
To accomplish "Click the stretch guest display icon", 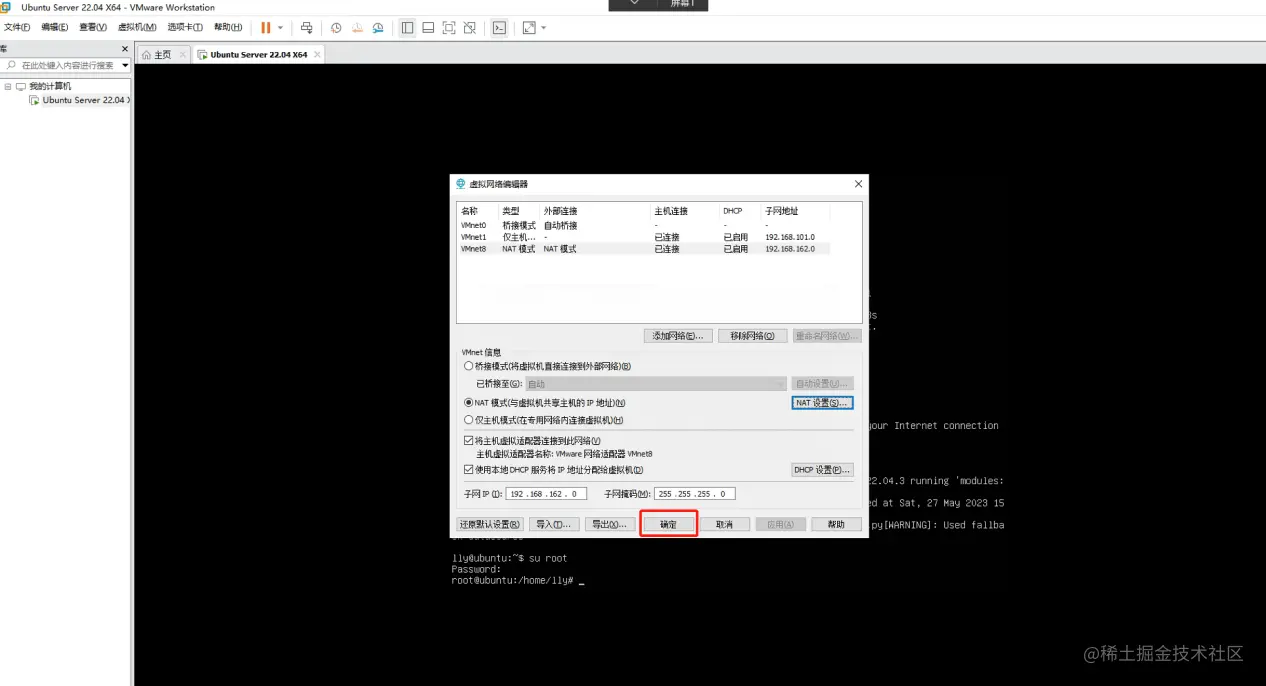I will pyautogui.click(x=529, y=28).
